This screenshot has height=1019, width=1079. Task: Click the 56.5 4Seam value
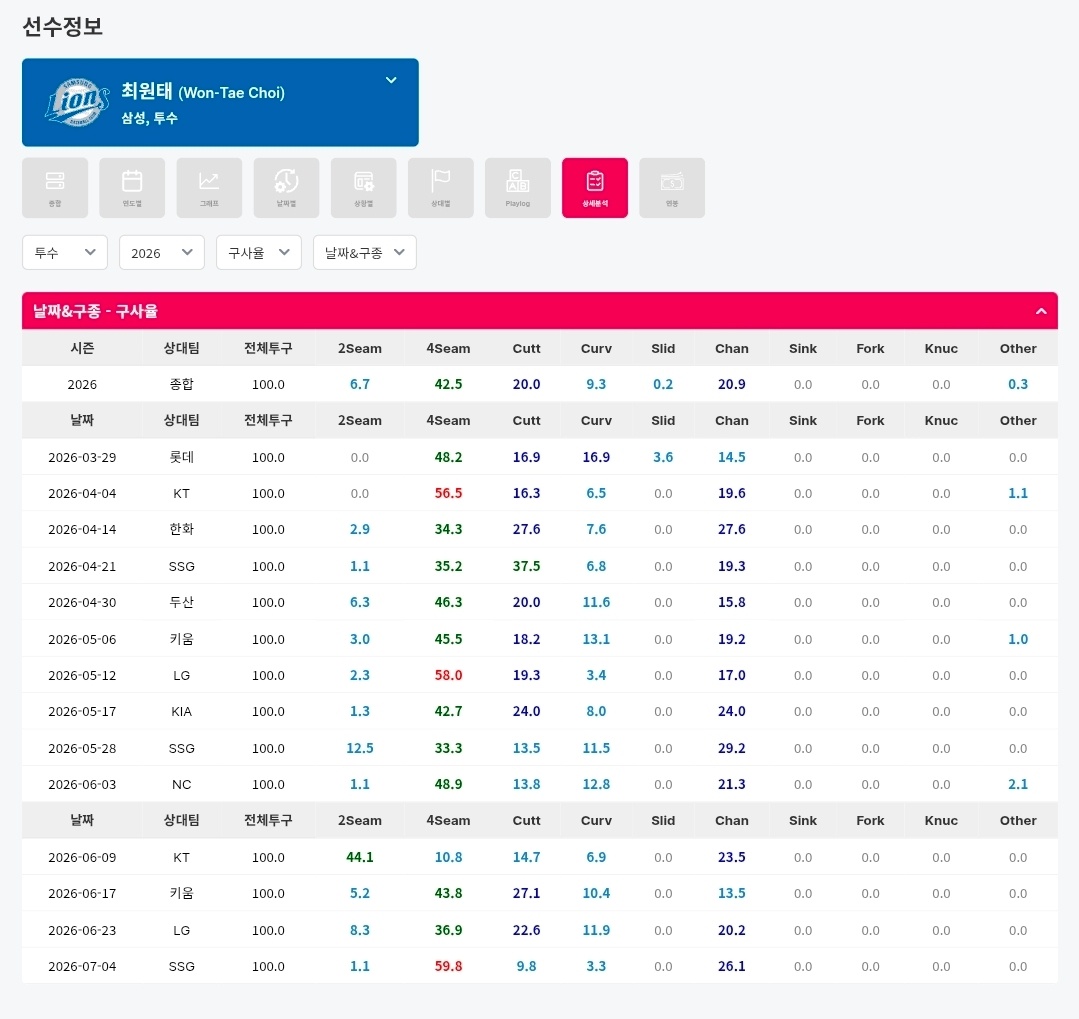coord(448,493)
